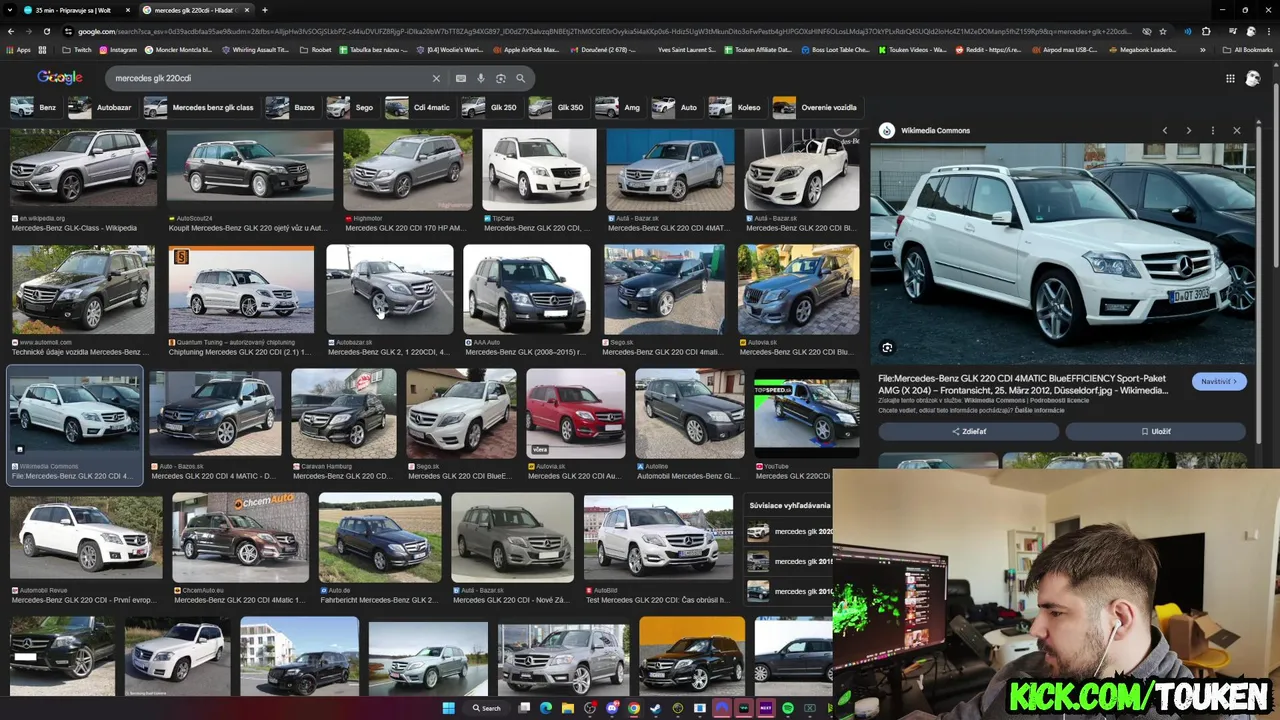
Task: Open All Bookmarks folder
Action: 1247,49
